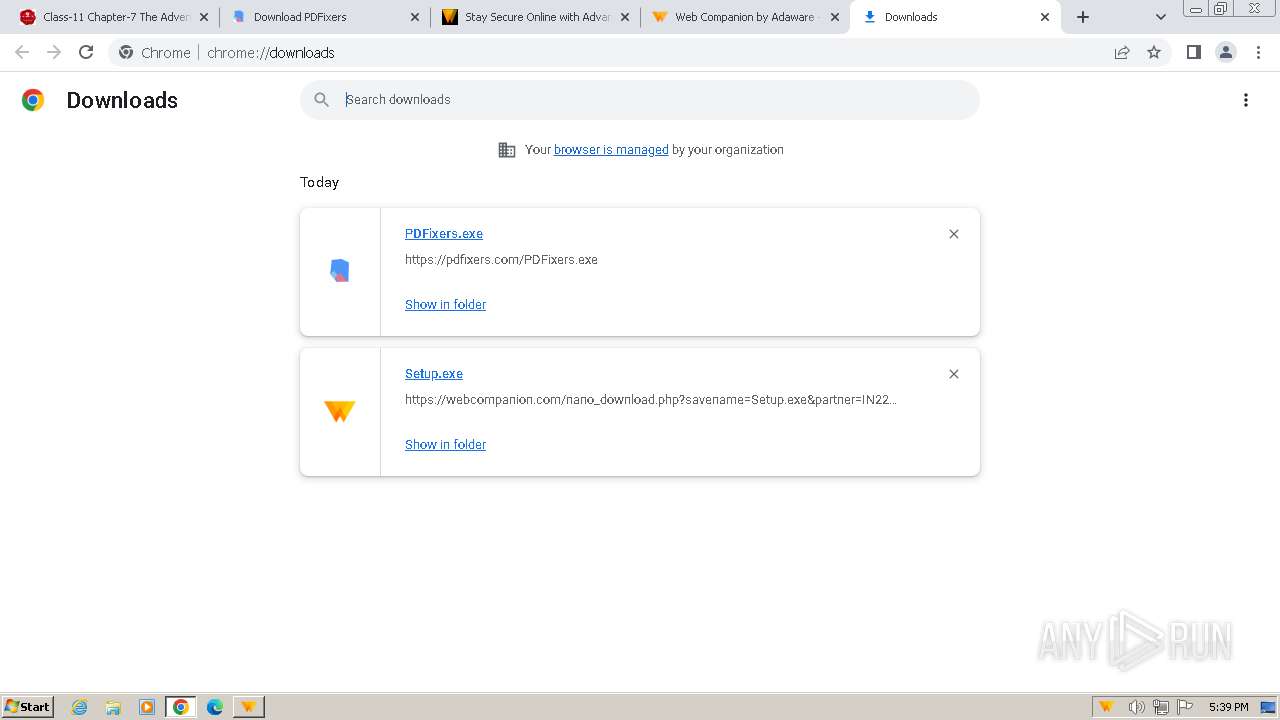Click the webcompanion.com source URL text
Viewport: 1280px width, 720px height.
click(651, 400)
